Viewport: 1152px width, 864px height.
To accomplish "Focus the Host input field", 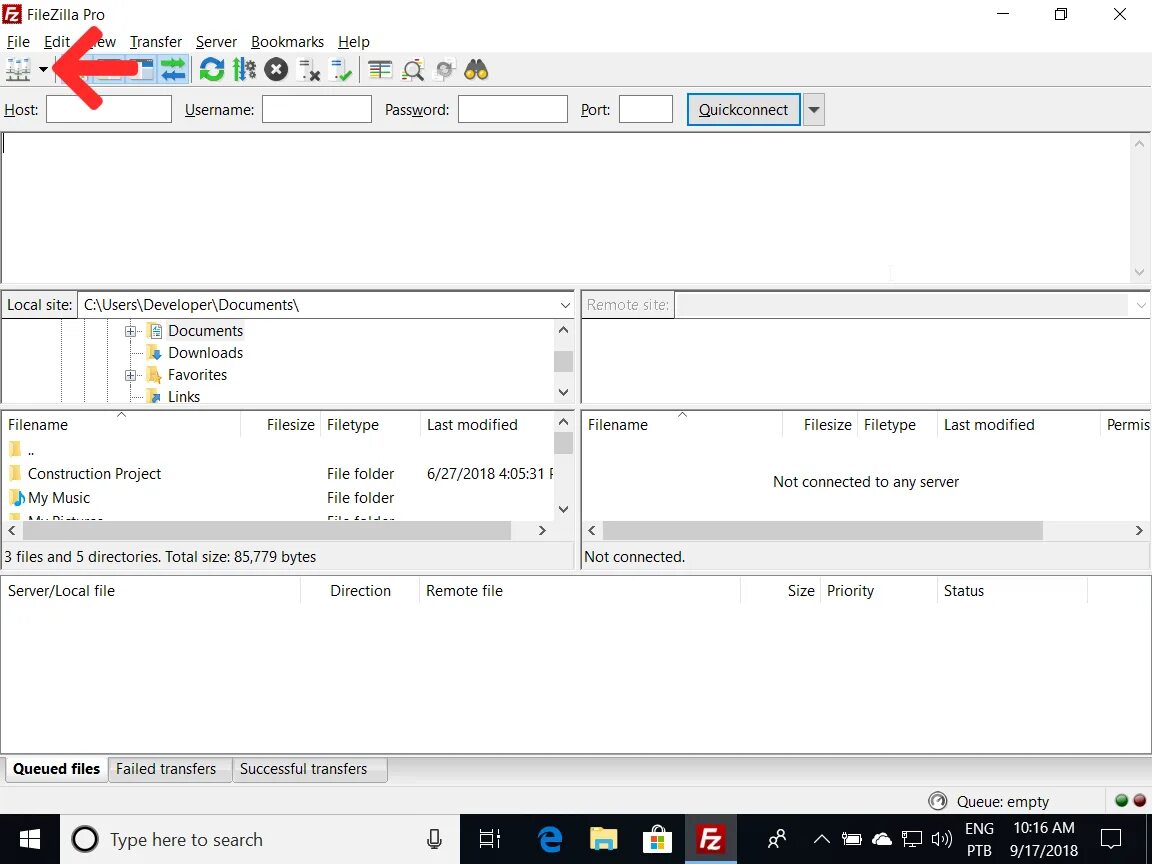I will (109, 109).
